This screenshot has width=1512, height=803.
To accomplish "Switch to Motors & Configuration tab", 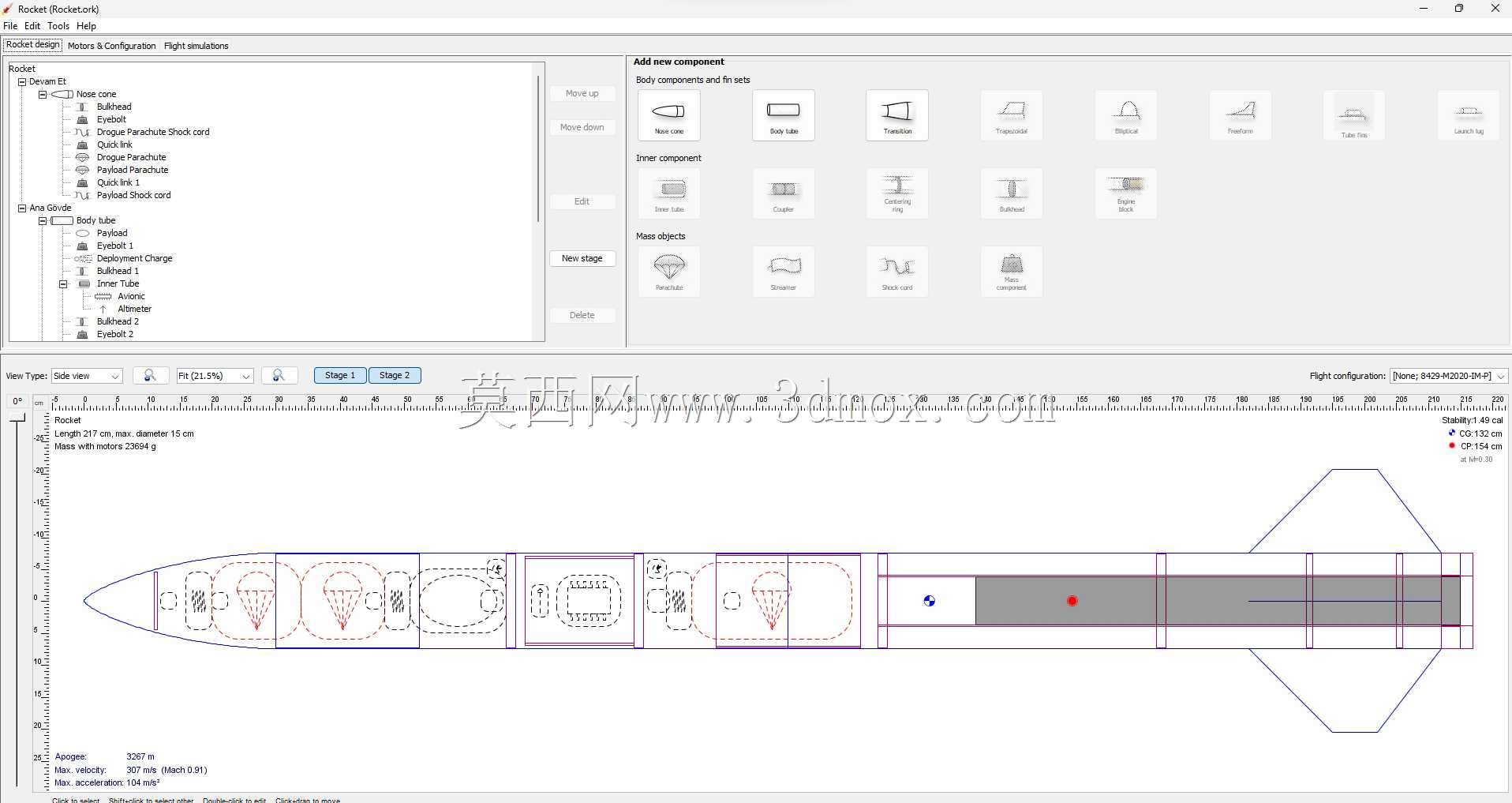I will [x=112, y=46].
